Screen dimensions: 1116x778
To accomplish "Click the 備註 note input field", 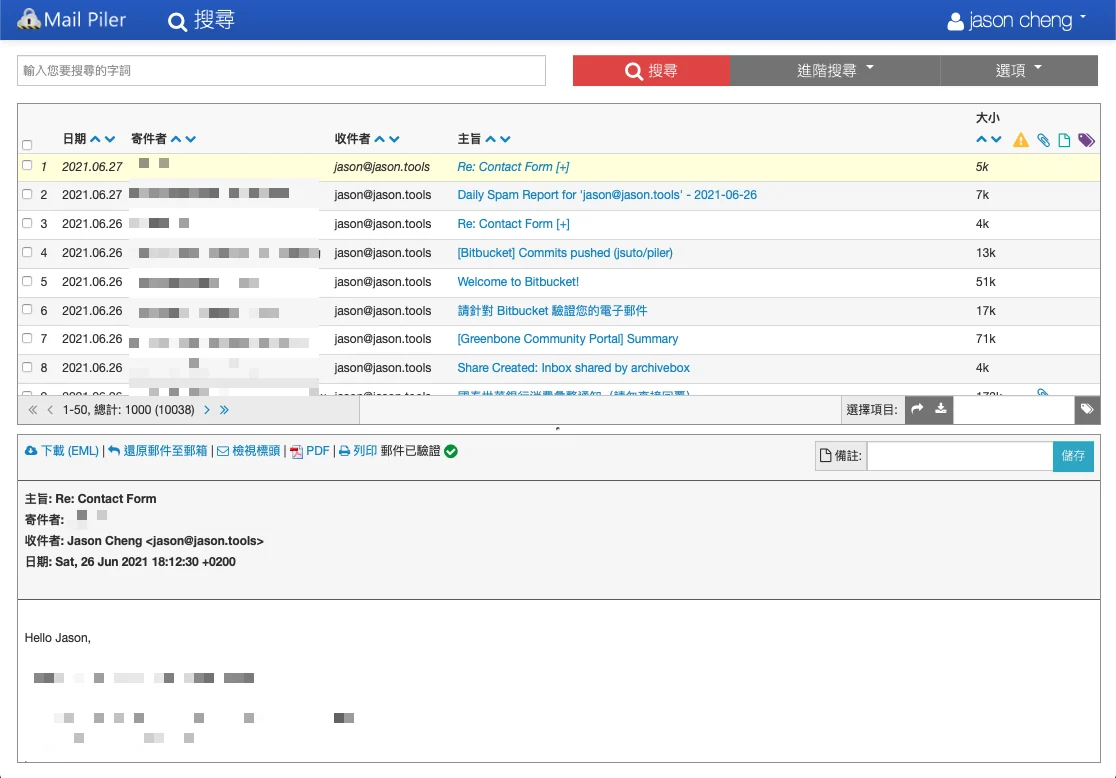I will (x=960, y=456).
